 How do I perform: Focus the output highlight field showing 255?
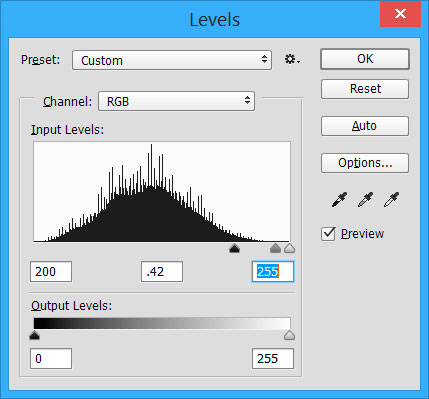pyautogui.click(x=273, y=359)
